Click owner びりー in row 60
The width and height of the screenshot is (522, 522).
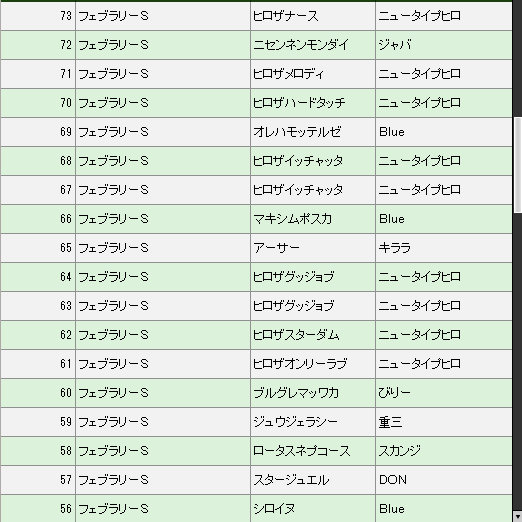[x=394, y=393]
